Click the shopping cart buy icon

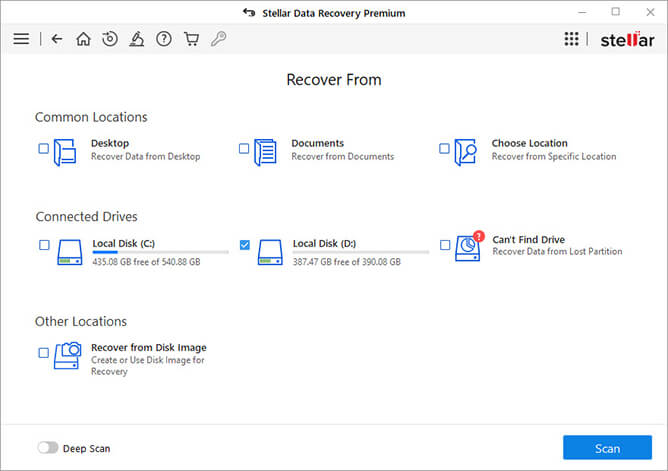[191, 39]
